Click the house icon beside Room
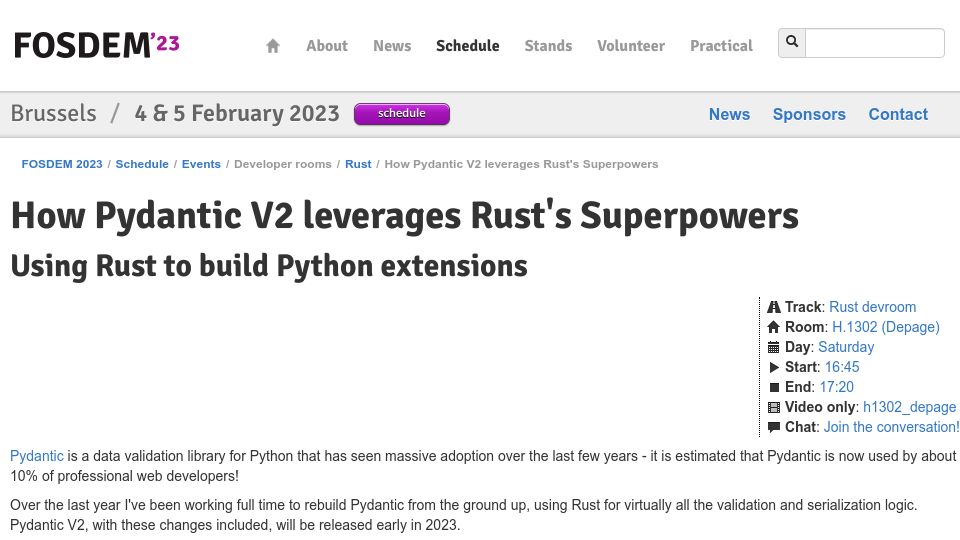The height and width of the screenshot is (540, 960). click(x=774, y=328)
